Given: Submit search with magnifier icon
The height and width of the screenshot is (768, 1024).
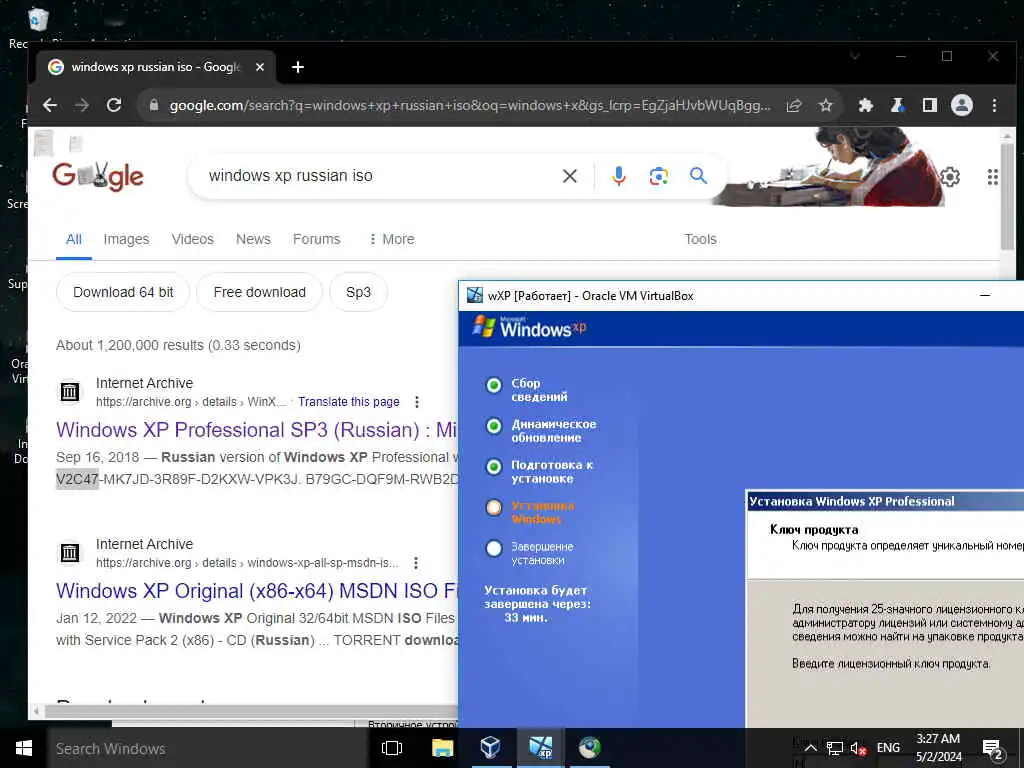Looking at the screenshot, I should coord(698,176).
